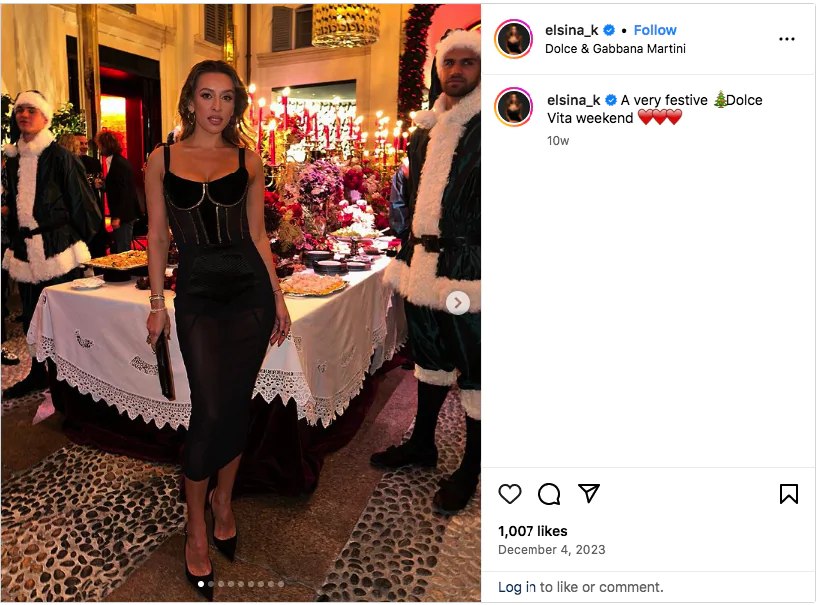Image resolution: width=816 pixels, height=605 pixels.
Task: Save the post with the bookmark icon
Action: coord(788,494)
